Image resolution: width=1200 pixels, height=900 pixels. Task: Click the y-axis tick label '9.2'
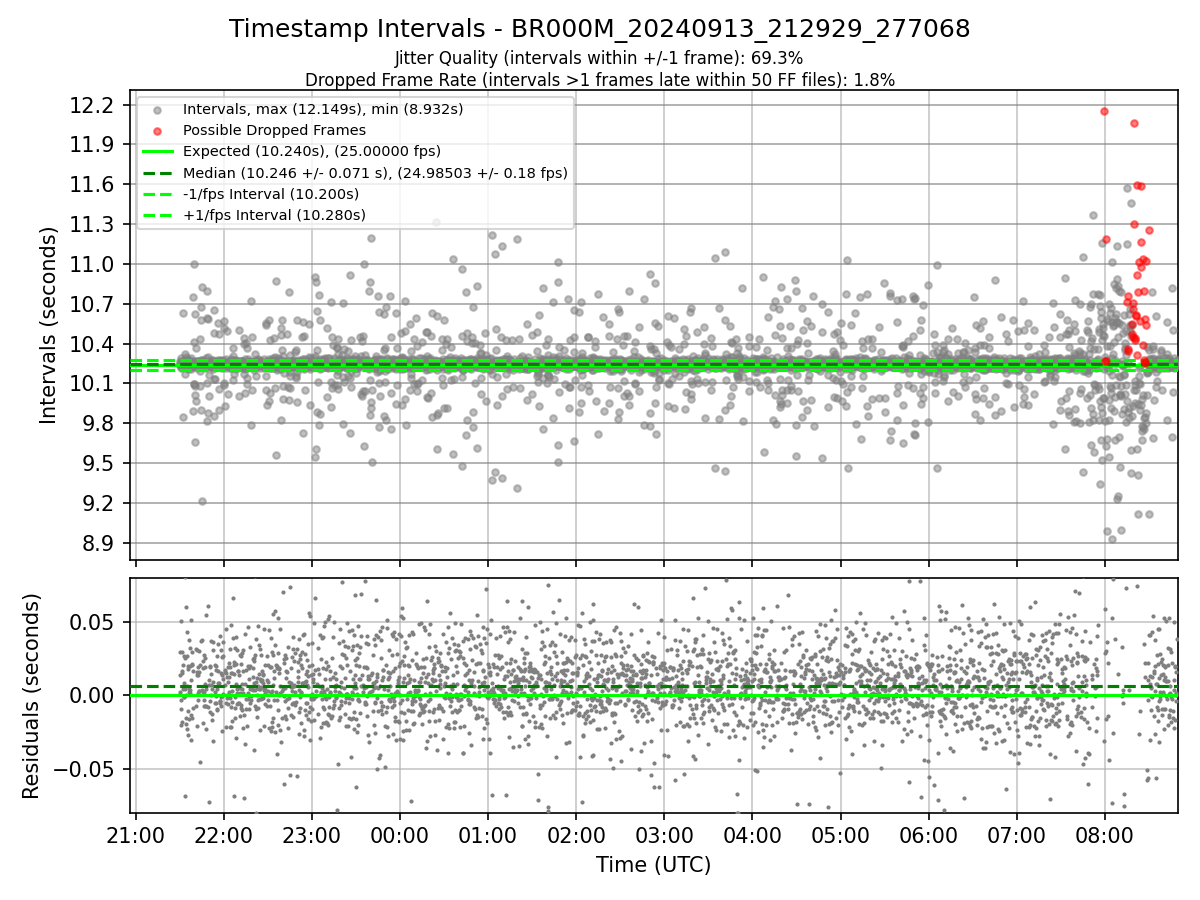pos(99,504)
